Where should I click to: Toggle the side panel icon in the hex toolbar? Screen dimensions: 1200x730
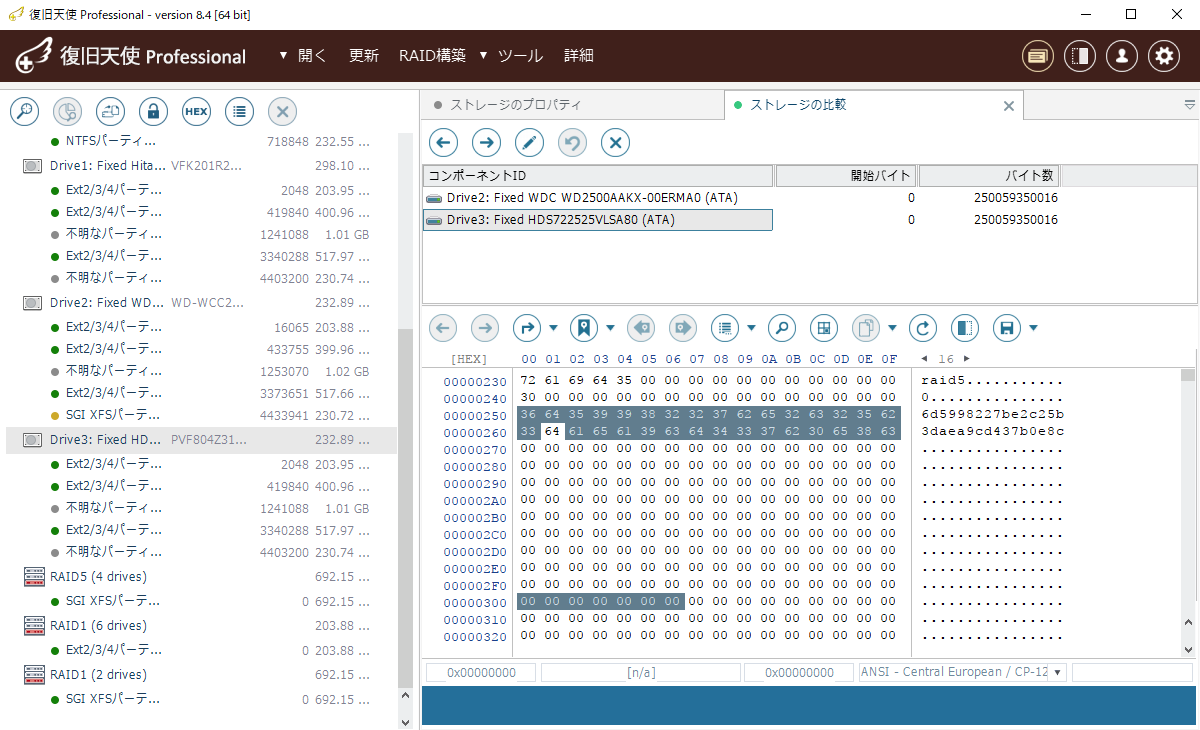pyautogui.click(x=964, y=327)
